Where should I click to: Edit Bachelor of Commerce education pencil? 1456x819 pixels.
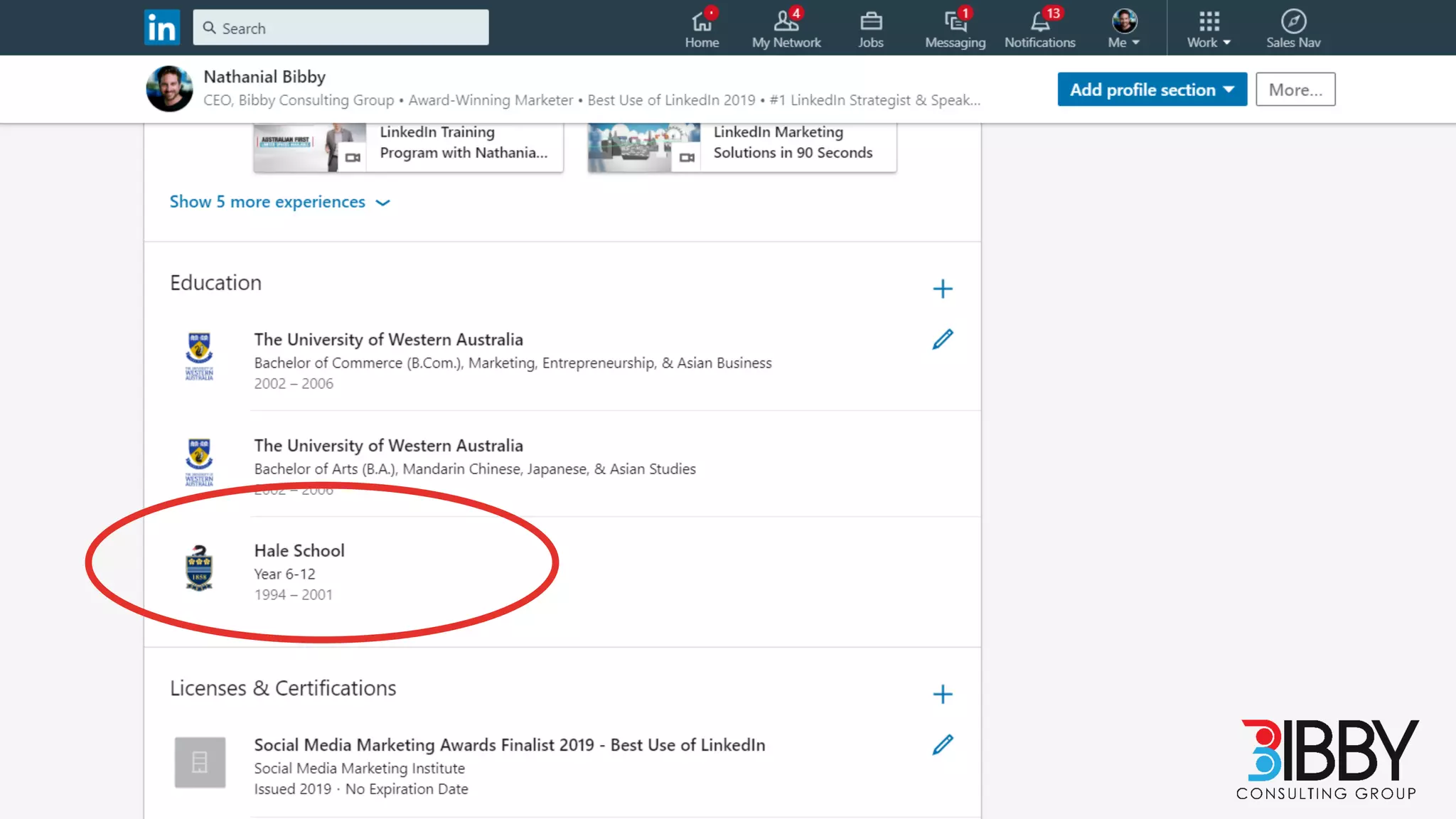pos(942,340)
